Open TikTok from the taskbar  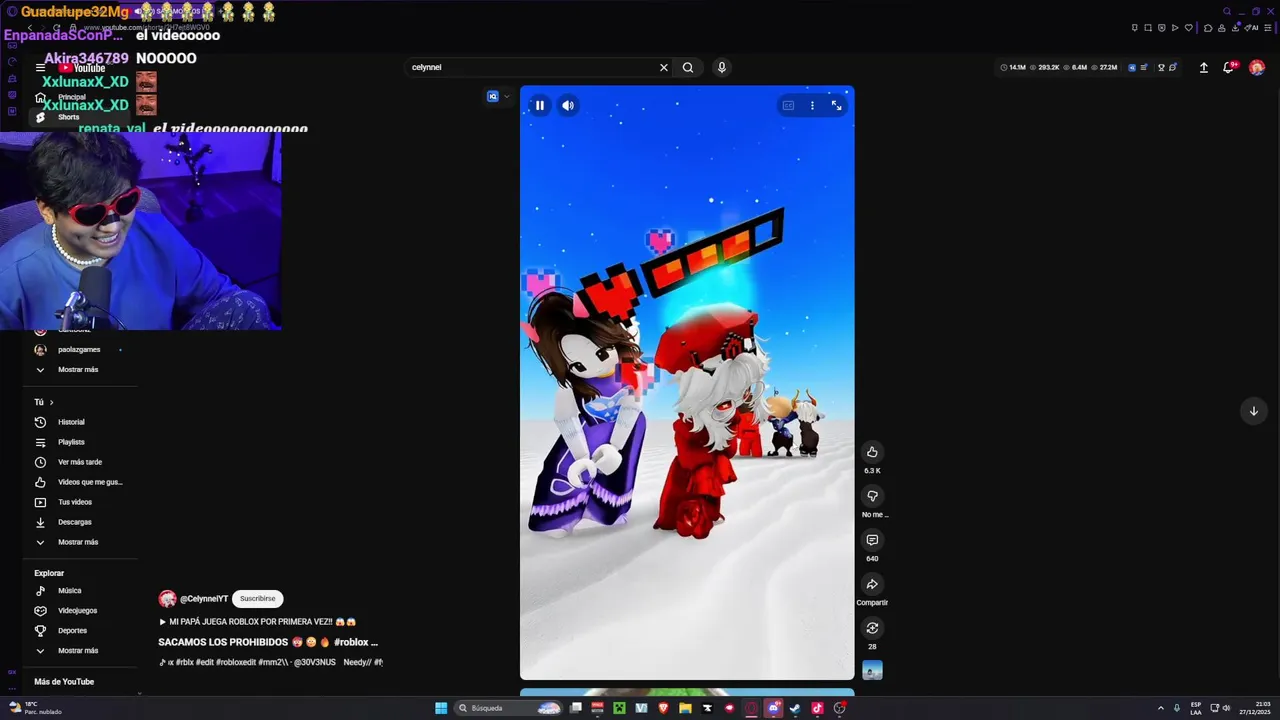click(x=817, y=708)
